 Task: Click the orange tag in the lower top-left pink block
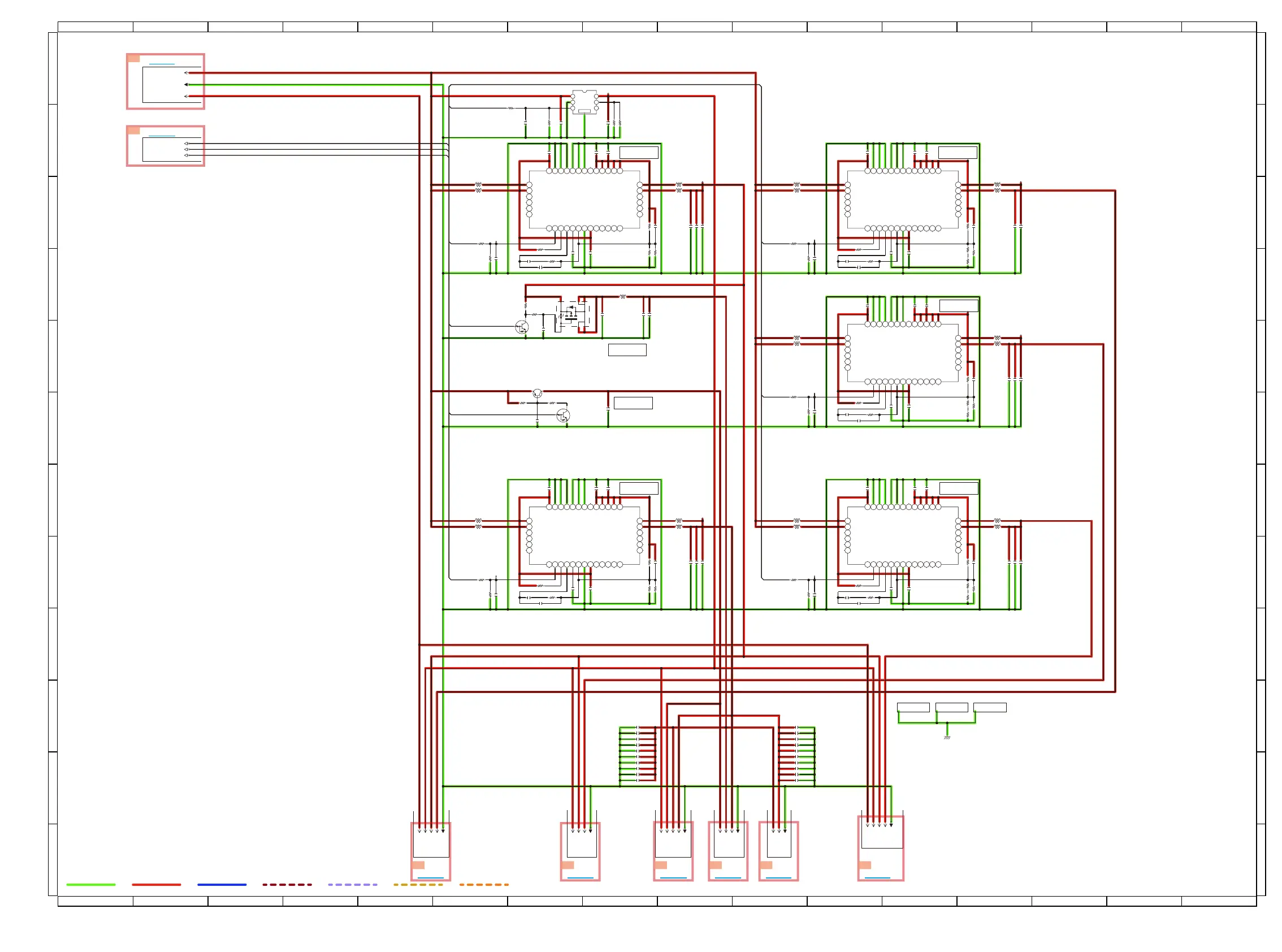tap(133, 130)
